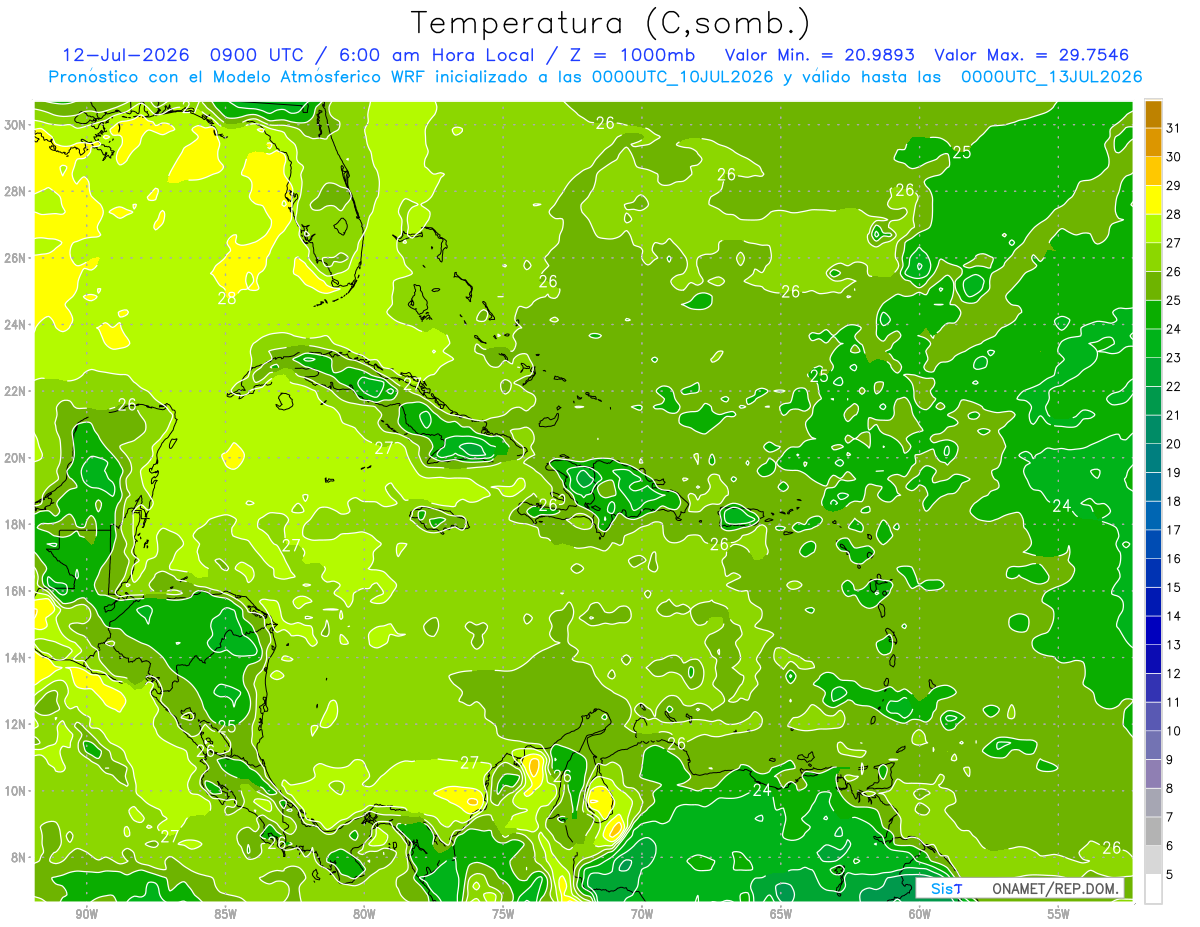Click the "20" value on the color scale
The width and height of the screenshot is (1200, 927).
(1174, 444)
